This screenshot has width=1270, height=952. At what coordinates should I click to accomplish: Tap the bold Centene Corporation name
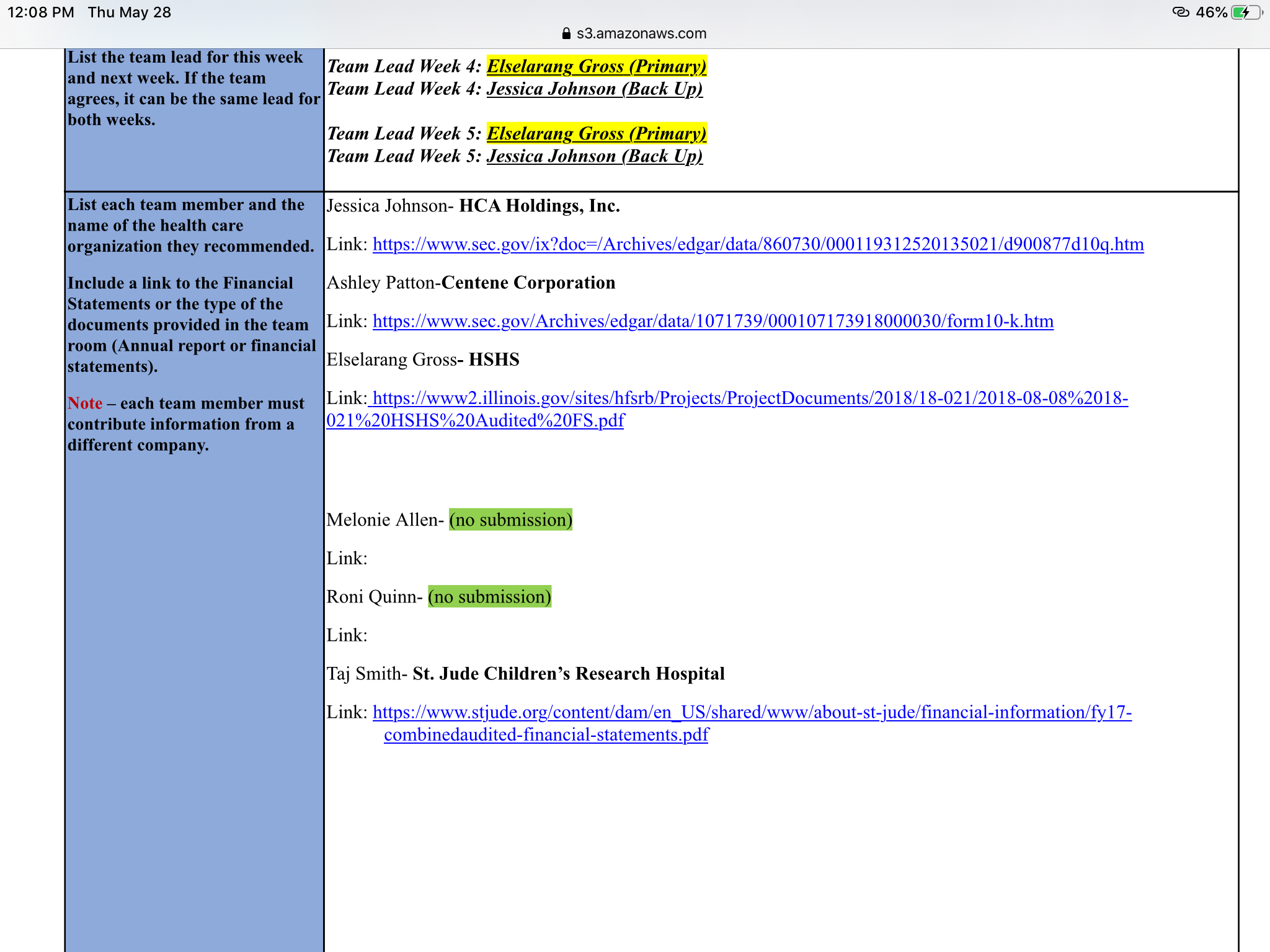(x=528, y=283)
